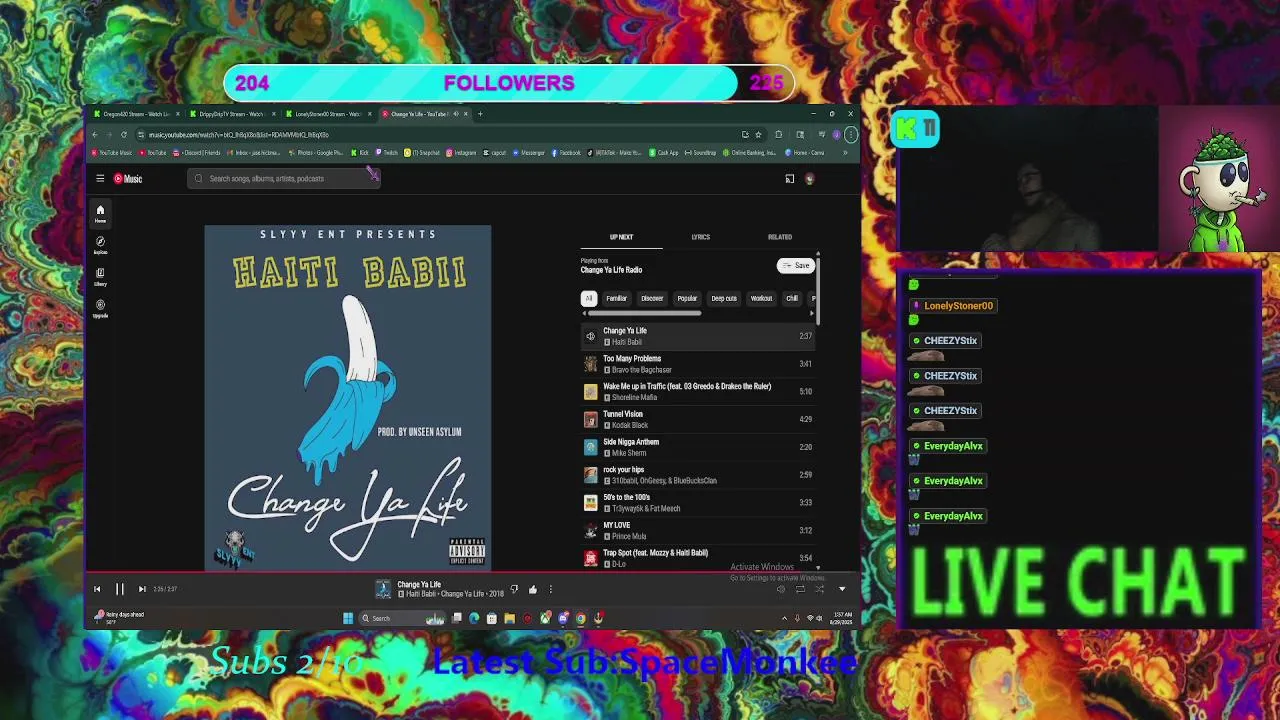Toggle shuffle in player bar

819,589
